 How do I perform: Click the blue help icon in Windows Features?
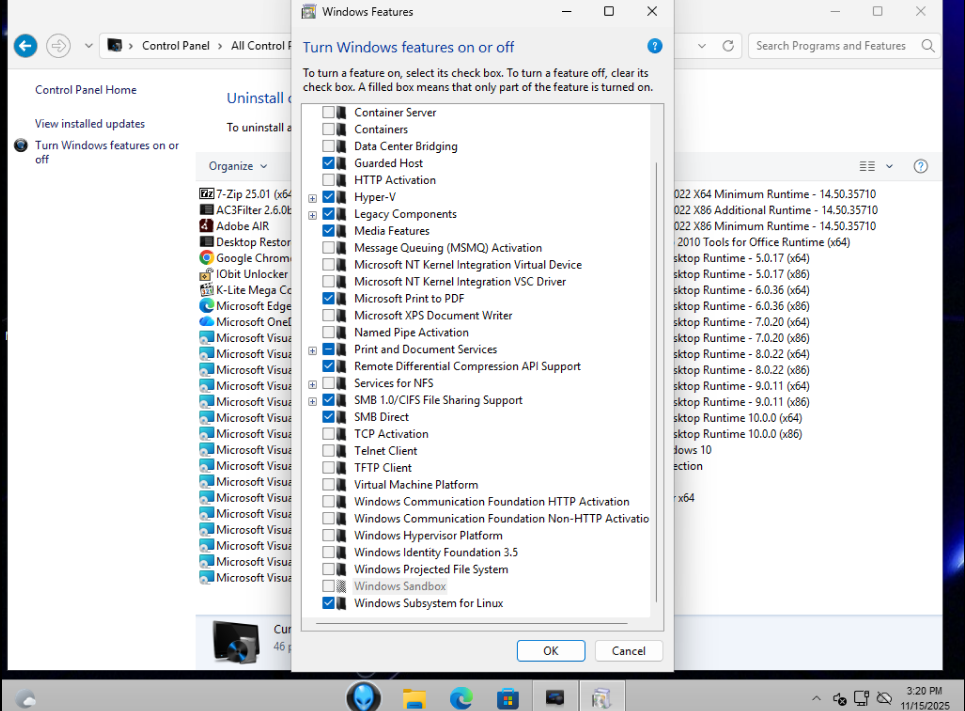click(x=655, y=47)
